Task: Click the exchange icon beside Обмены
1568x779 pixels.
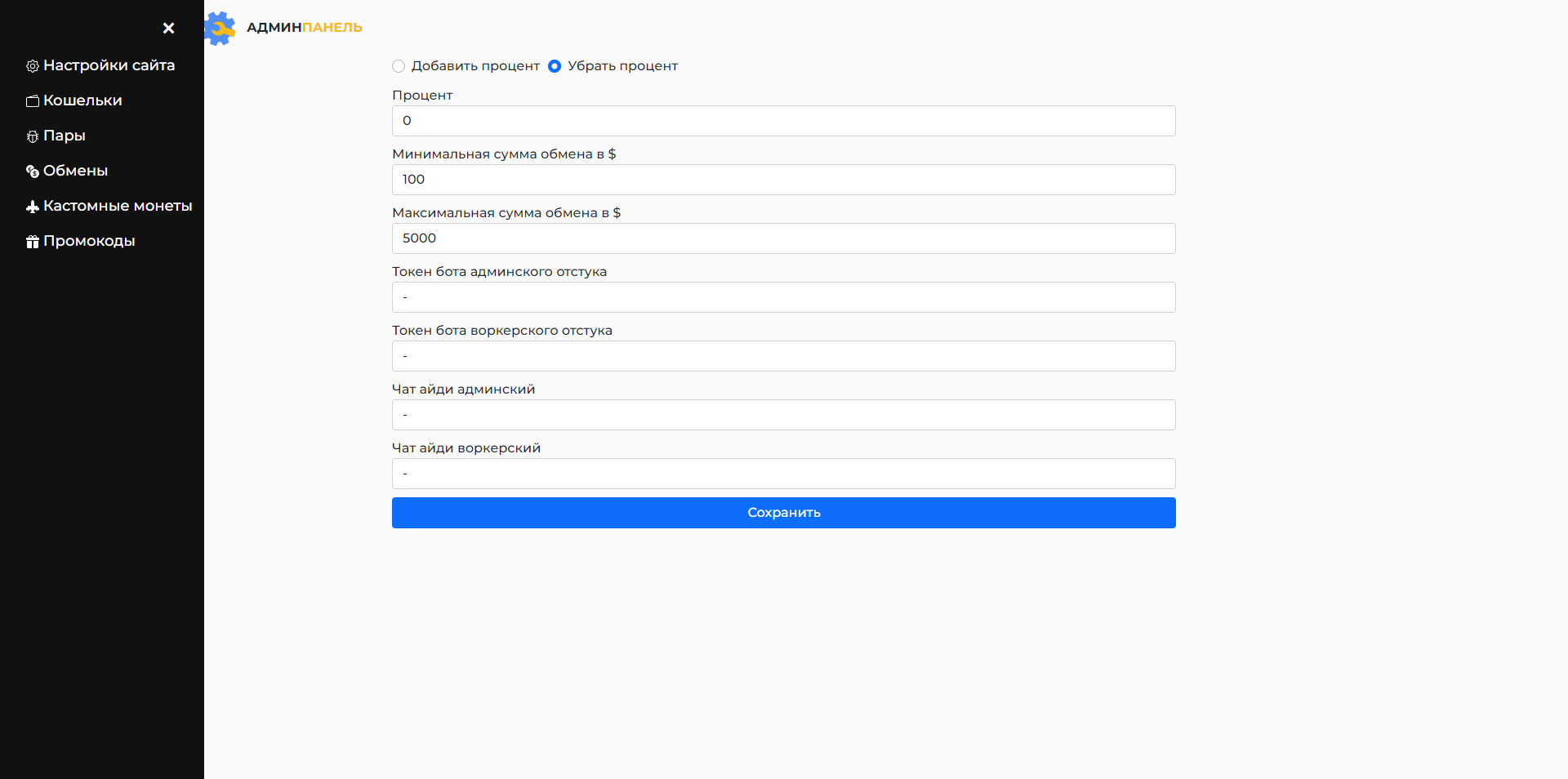Action: pyautogui.click(x=33, y=171)
